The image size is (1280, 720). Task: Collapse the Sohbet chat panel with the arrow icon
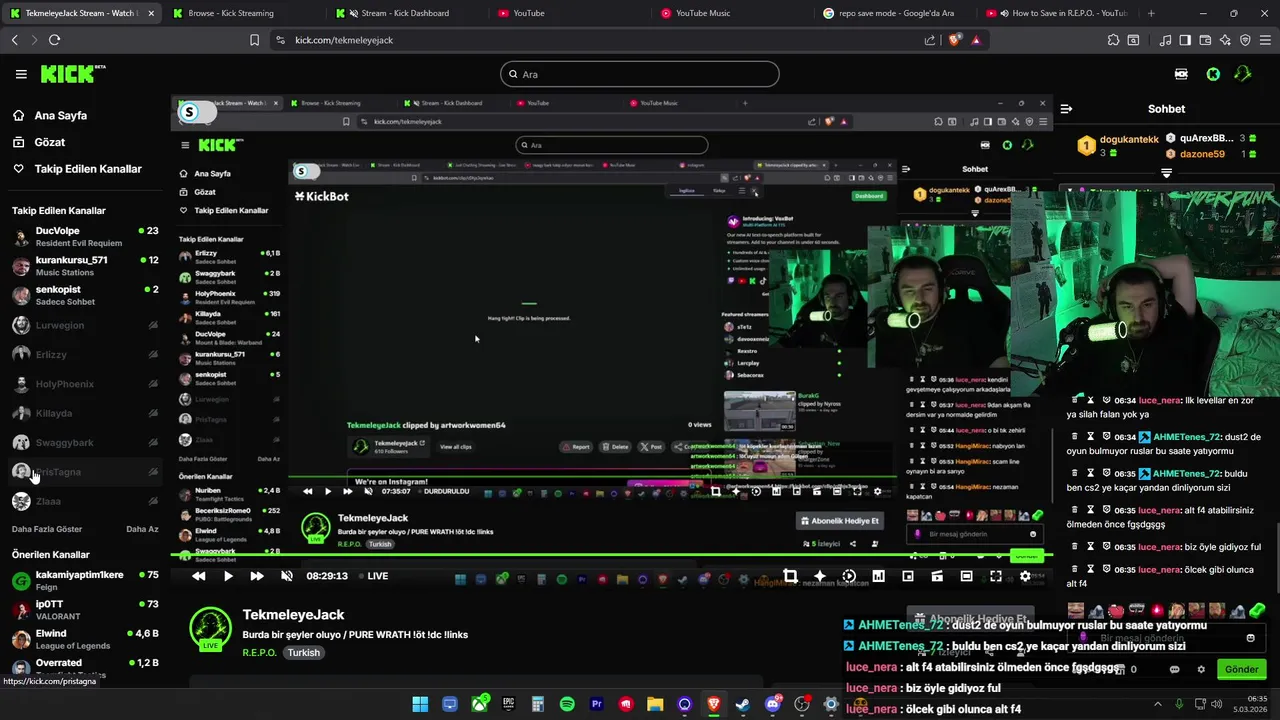[1066, 109]
